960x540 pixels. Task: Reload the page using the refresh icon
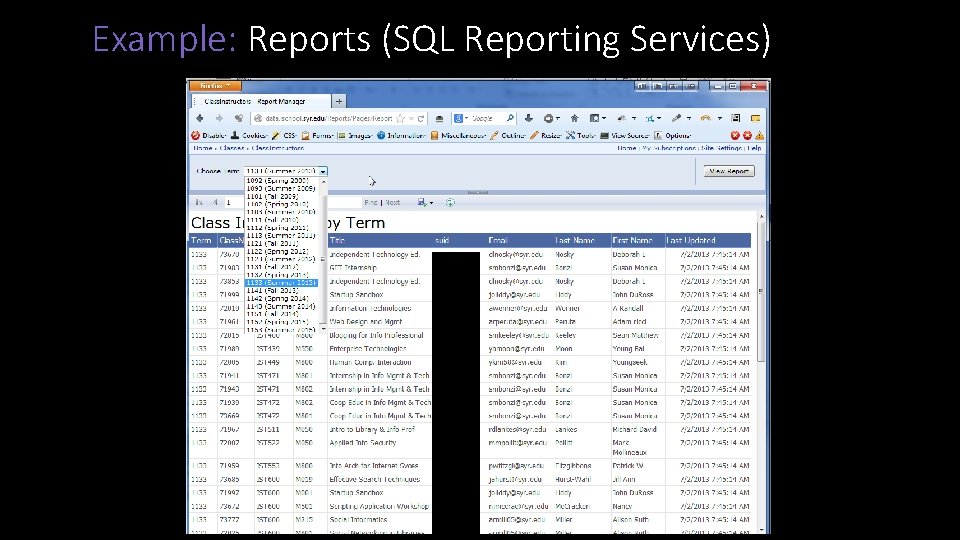tap(421, 119)
